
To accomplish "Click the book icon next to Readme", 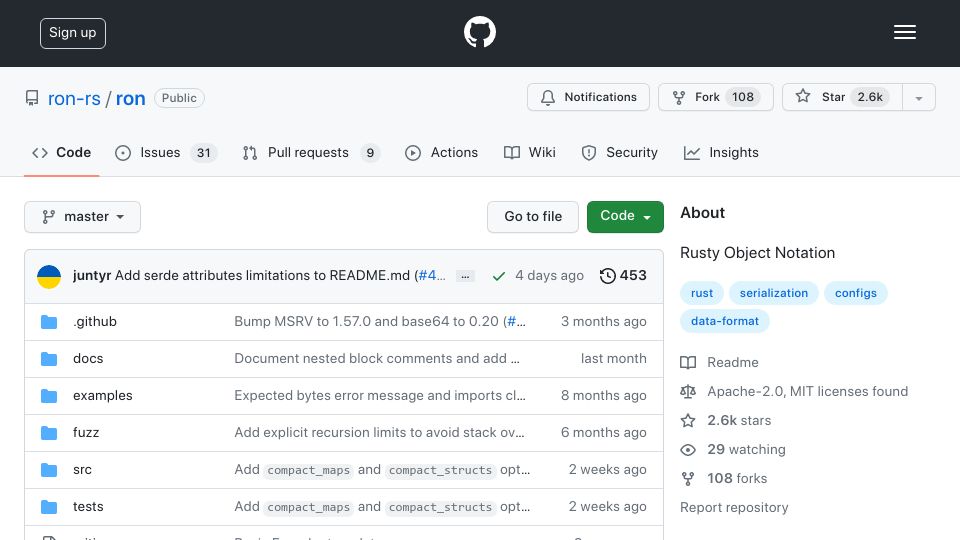I will pos(688,362).
